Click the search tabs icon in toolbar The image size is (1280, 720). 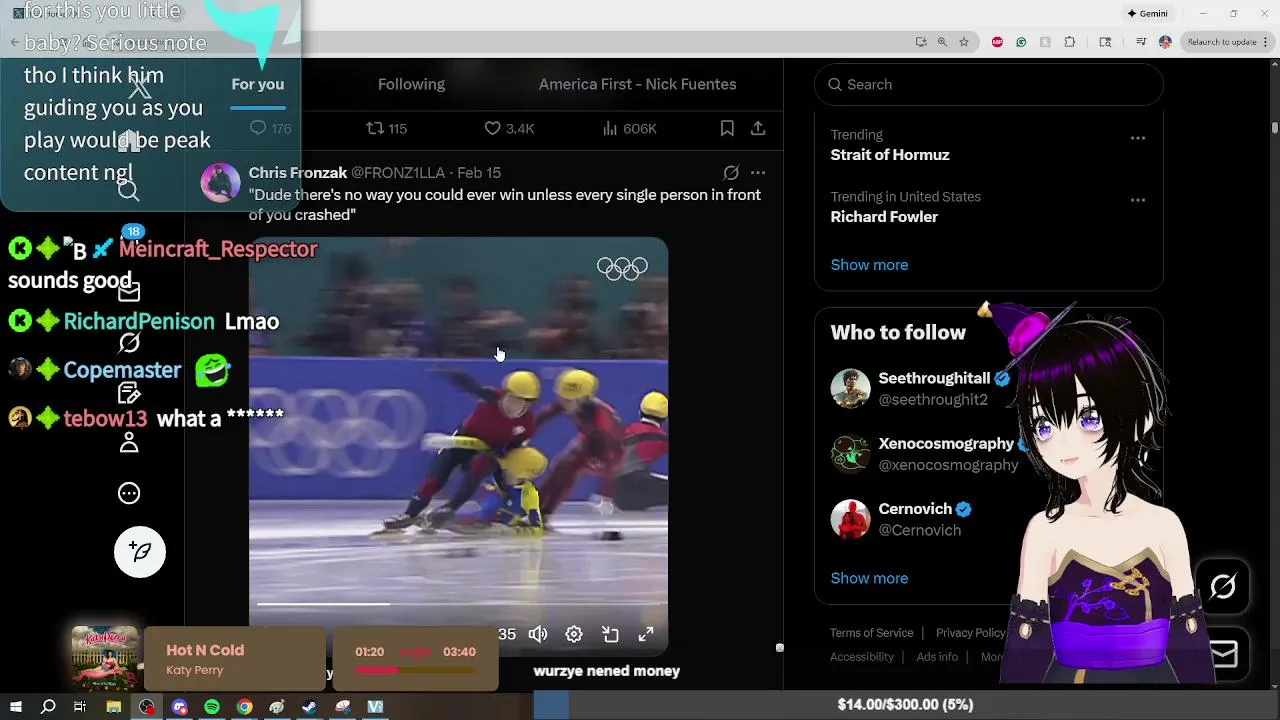pyautogui.click(x=1105, y=42)
